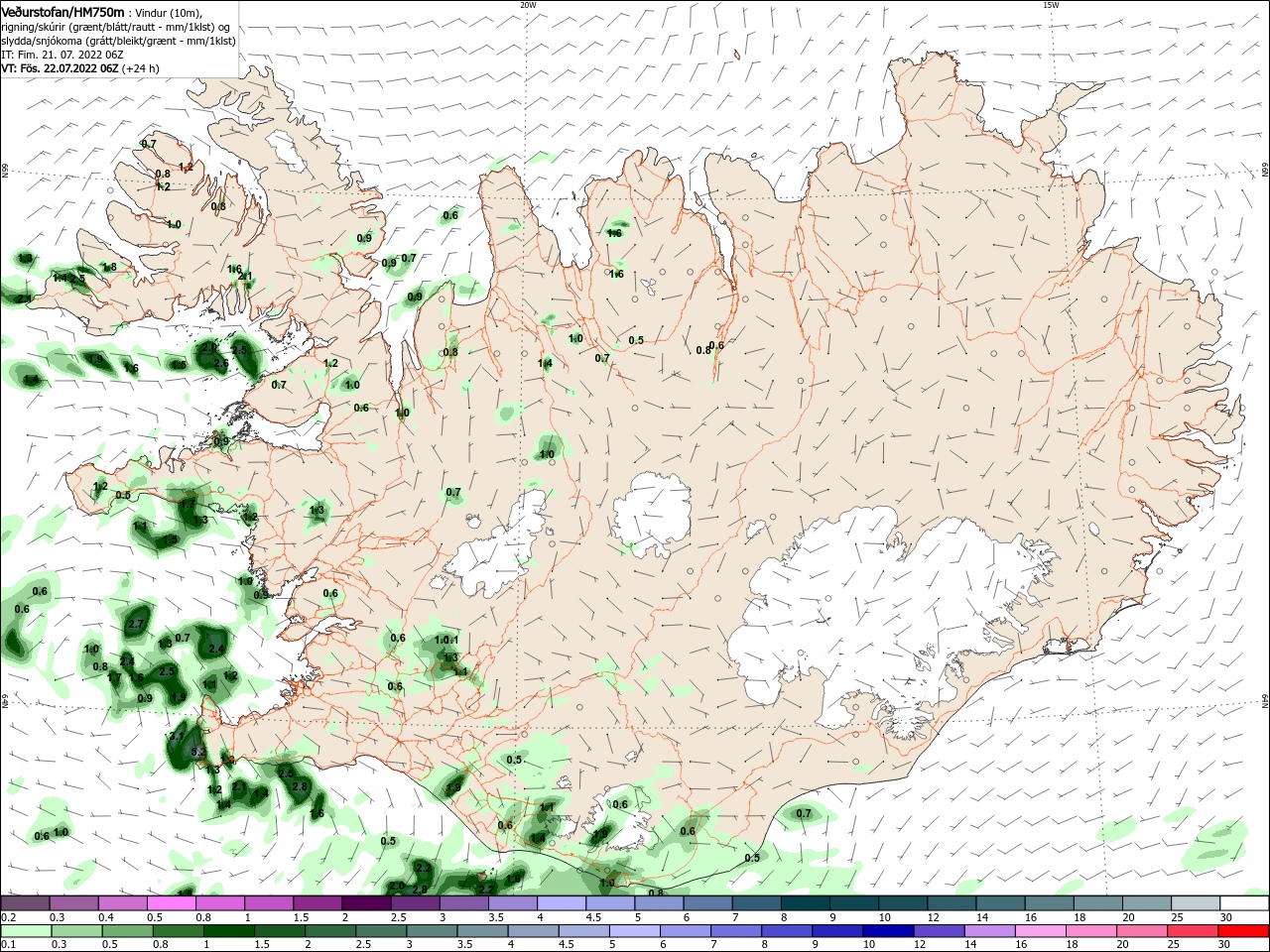
Task: Click the 2.7 precipitation value on the map
Action: tap(137, 625)
